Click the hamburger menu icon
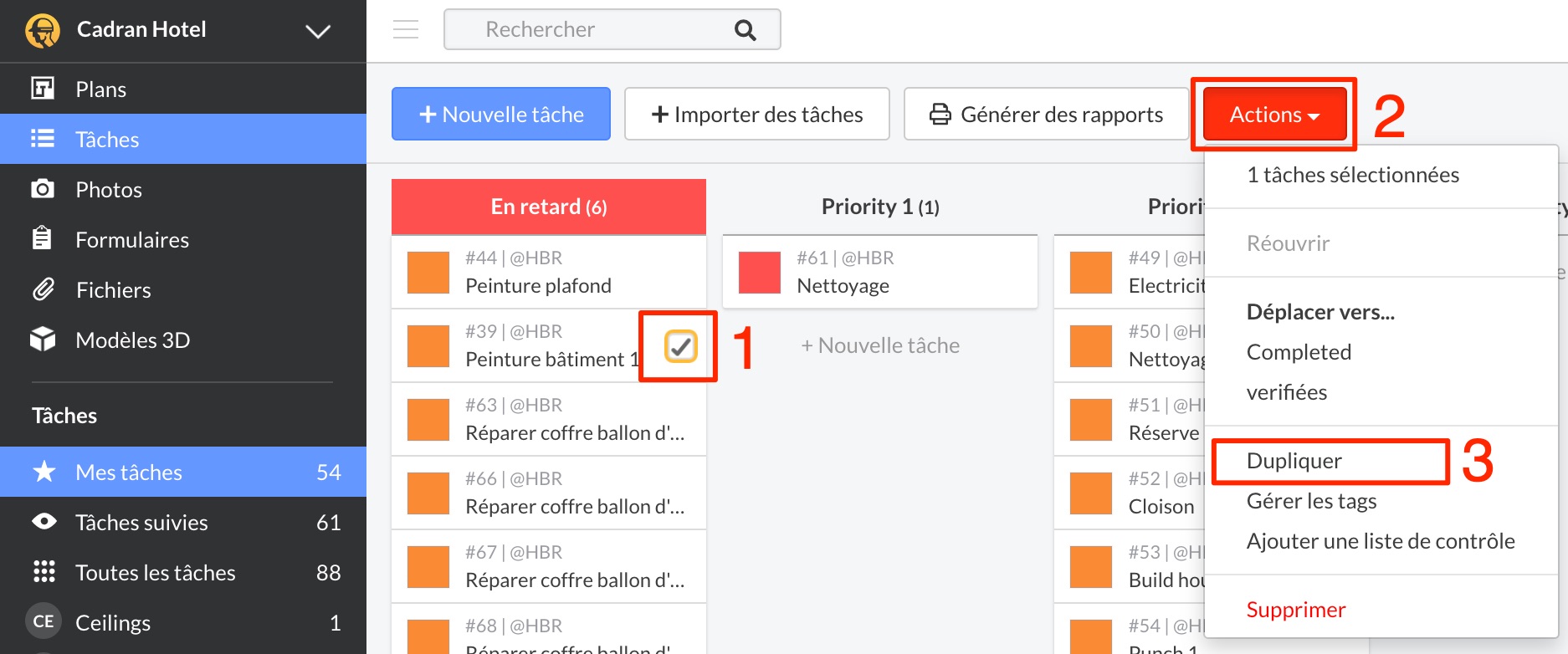 tap(406, 29)
